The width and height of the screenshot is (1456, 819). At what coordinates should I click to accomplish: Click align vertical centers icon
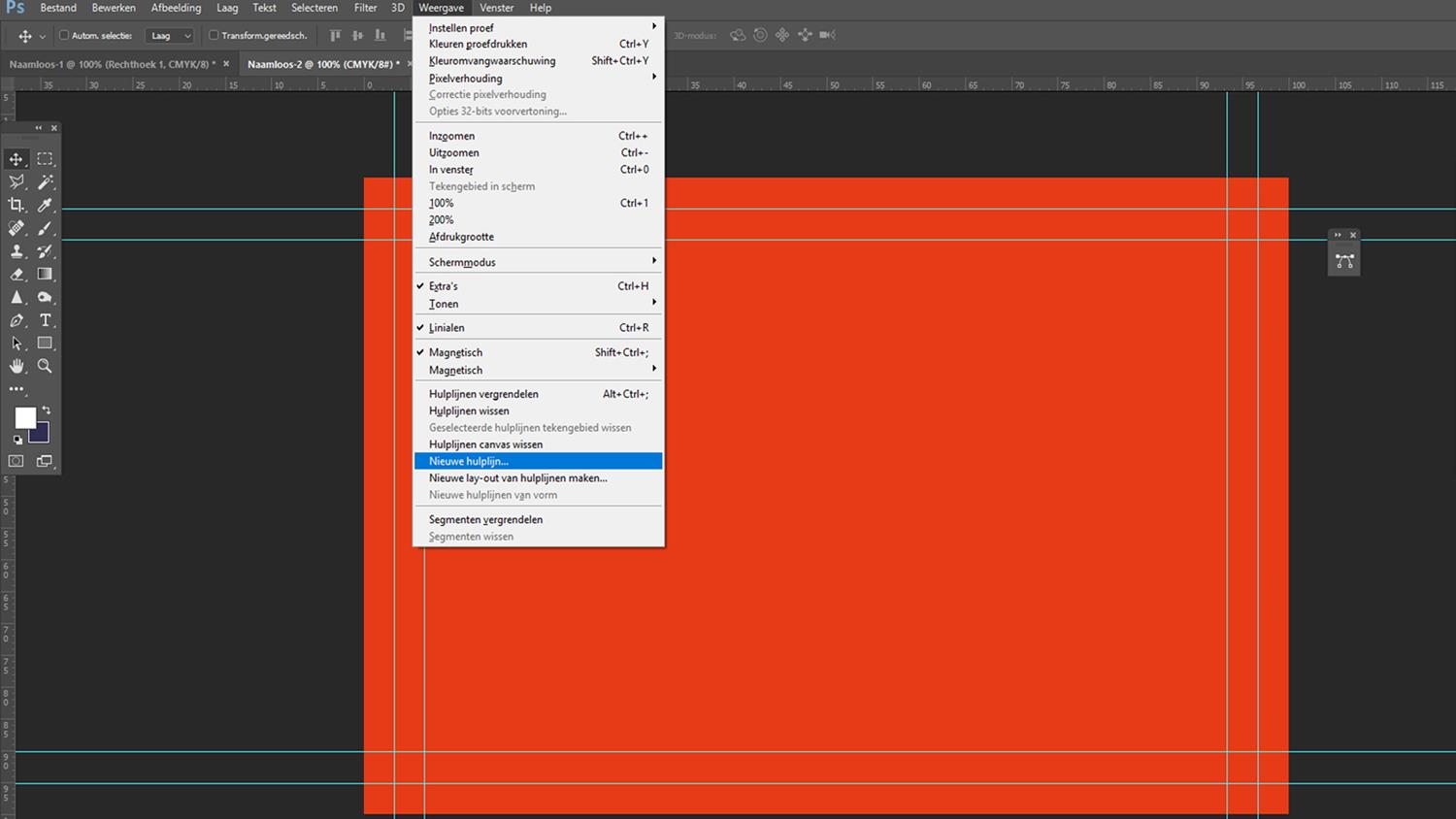point(357,35)
